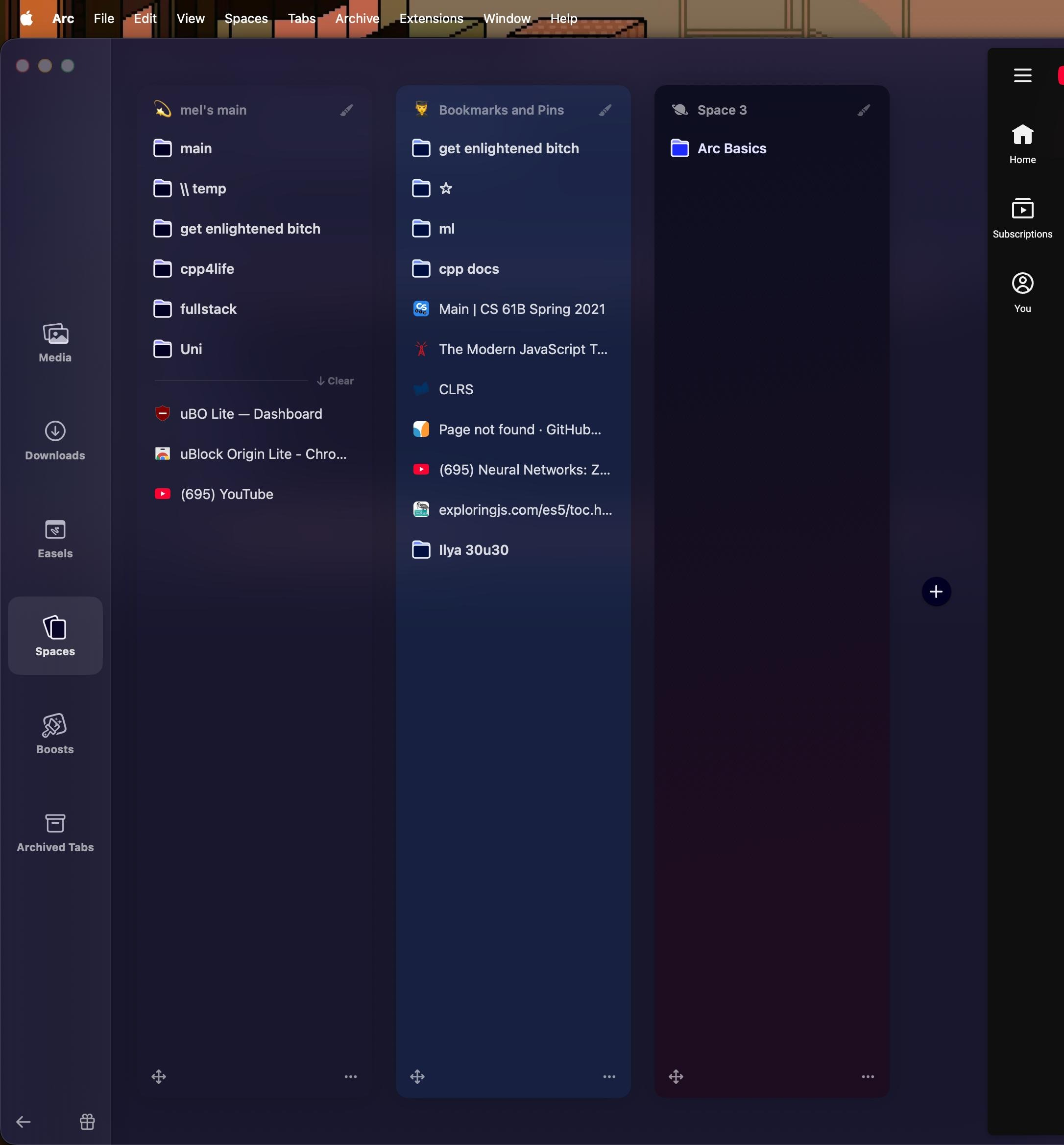Click the Space 3 title
The width and height of the screenshot is (1064, 1145).
point(722,110)
